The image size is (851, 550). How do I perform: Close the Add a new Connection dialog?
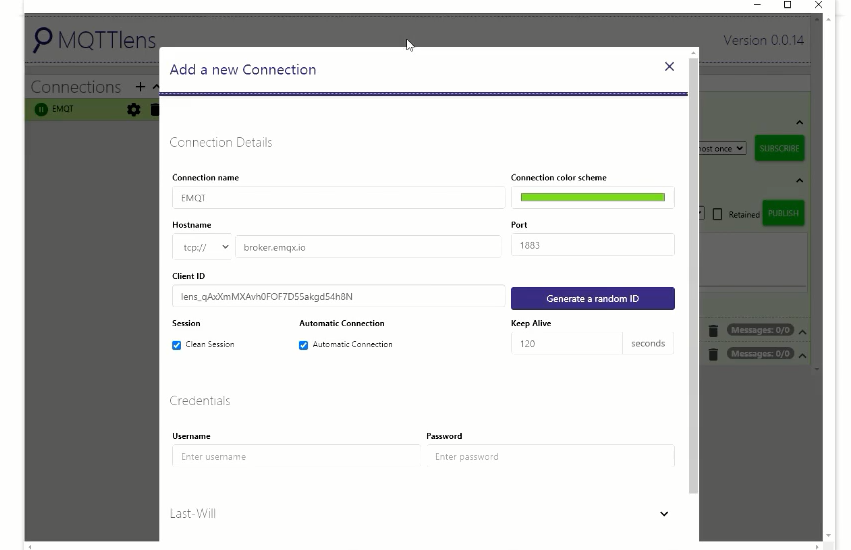(x=669, y=66)
